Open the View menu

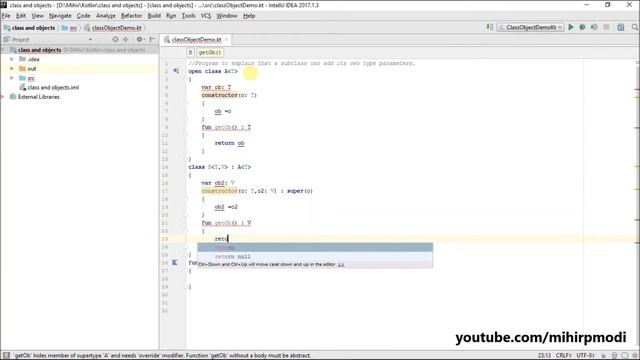38,16
